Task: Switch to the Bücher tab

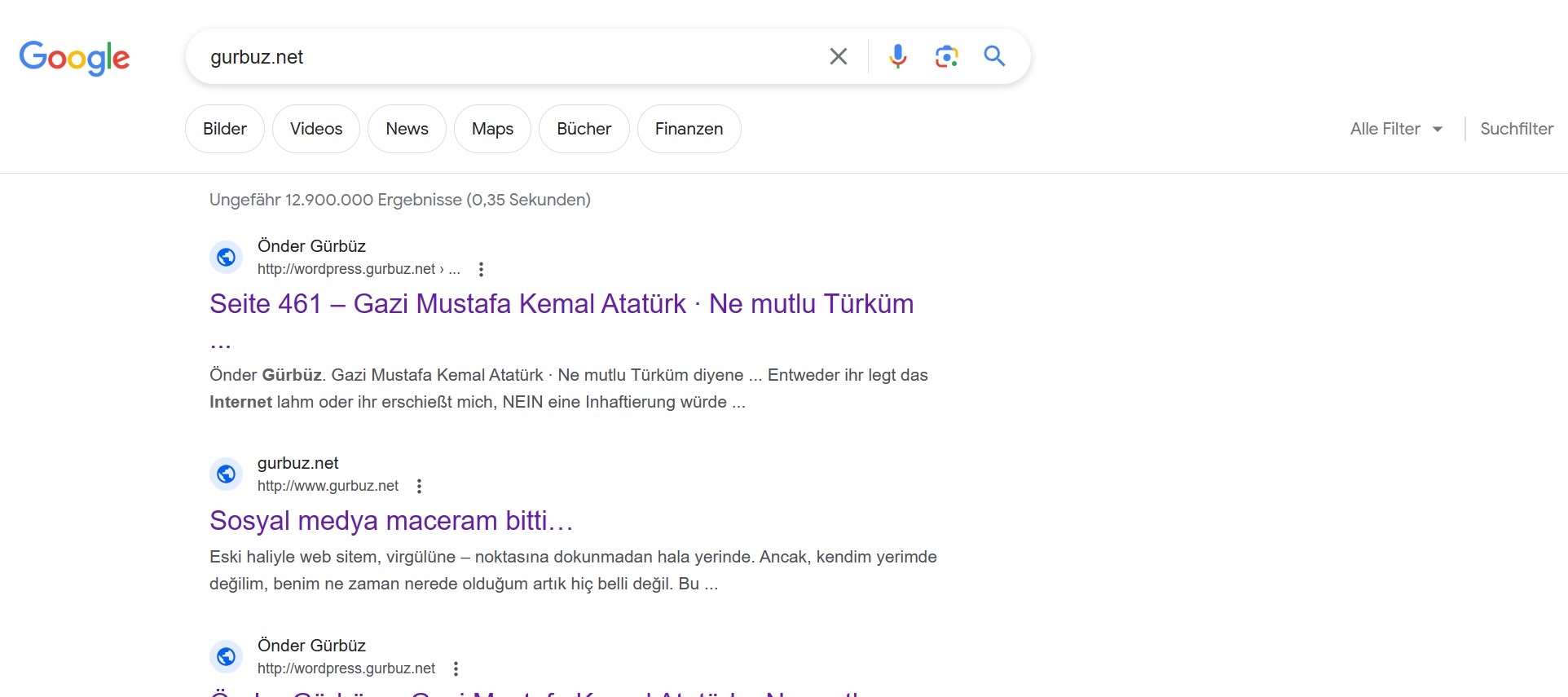Action: pos(584,129)
